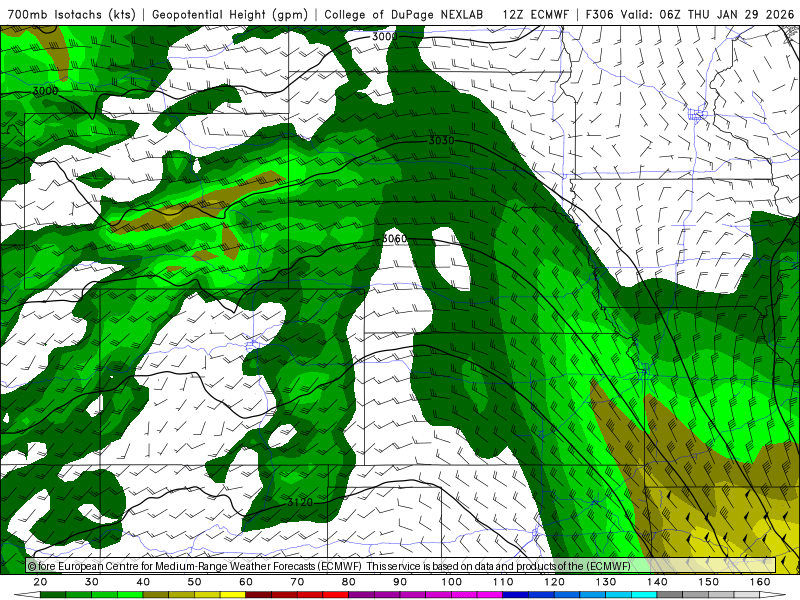
Task: Click "College of DuPage NEXLAB" header text
Action: point(404,14)
